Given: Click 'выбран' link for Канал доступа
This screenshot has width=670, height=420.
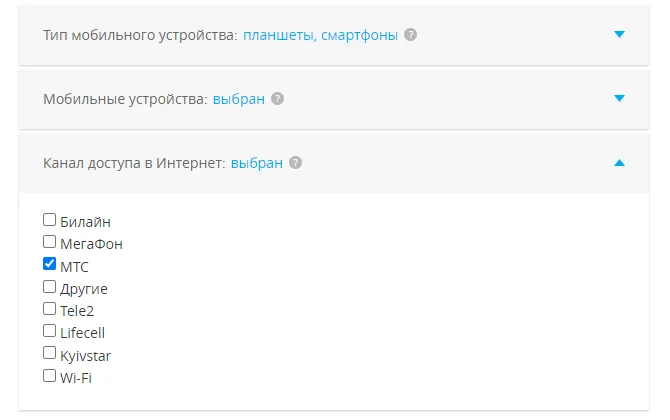Looking at the screenshot, I should [x=257, y=163].
